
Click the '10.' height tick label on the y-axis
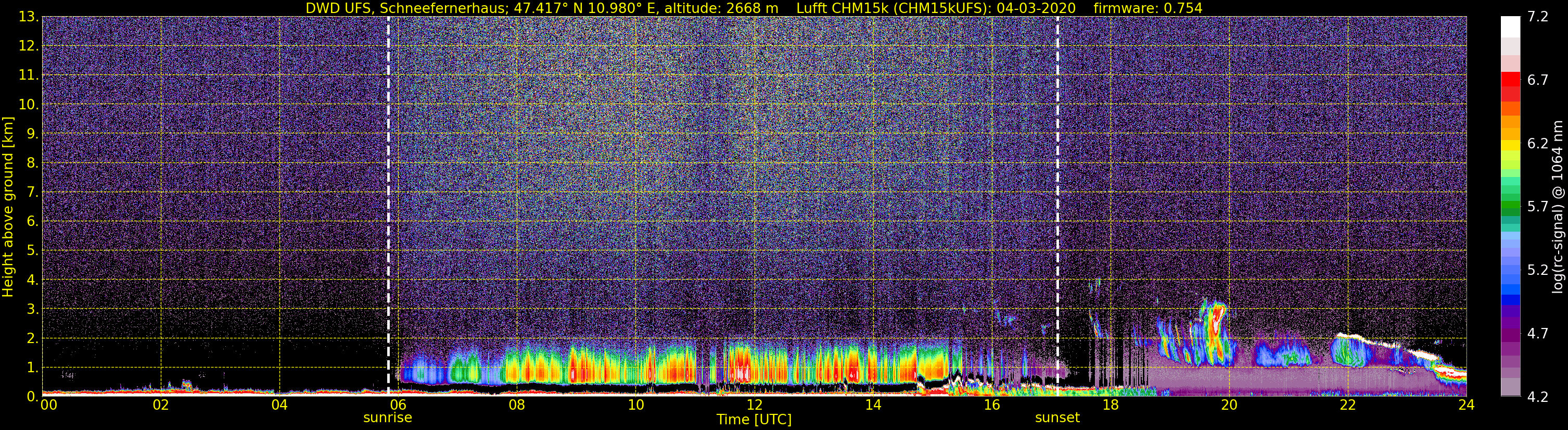(28, 105)
